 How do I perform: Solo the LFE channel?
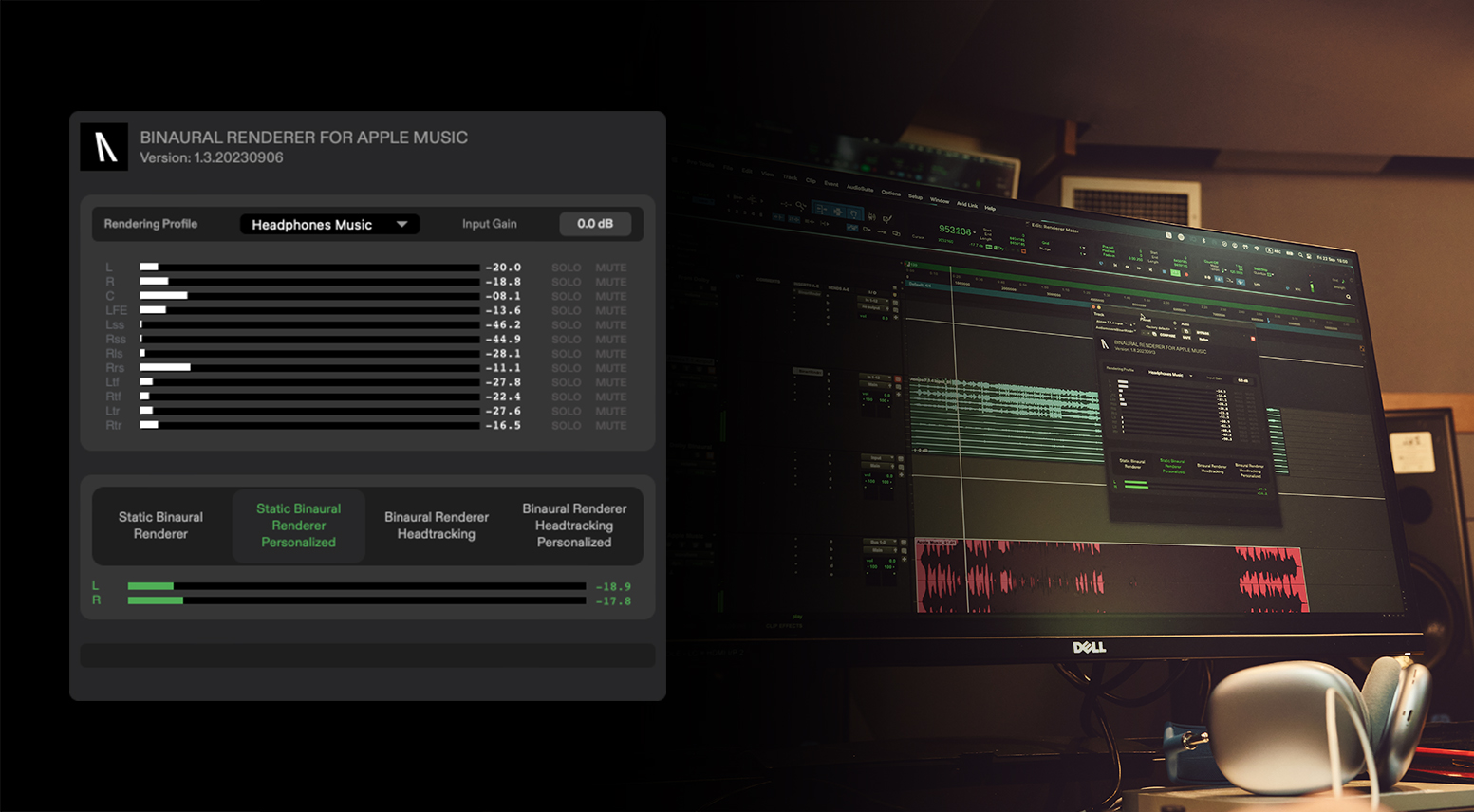click(567, 310)
